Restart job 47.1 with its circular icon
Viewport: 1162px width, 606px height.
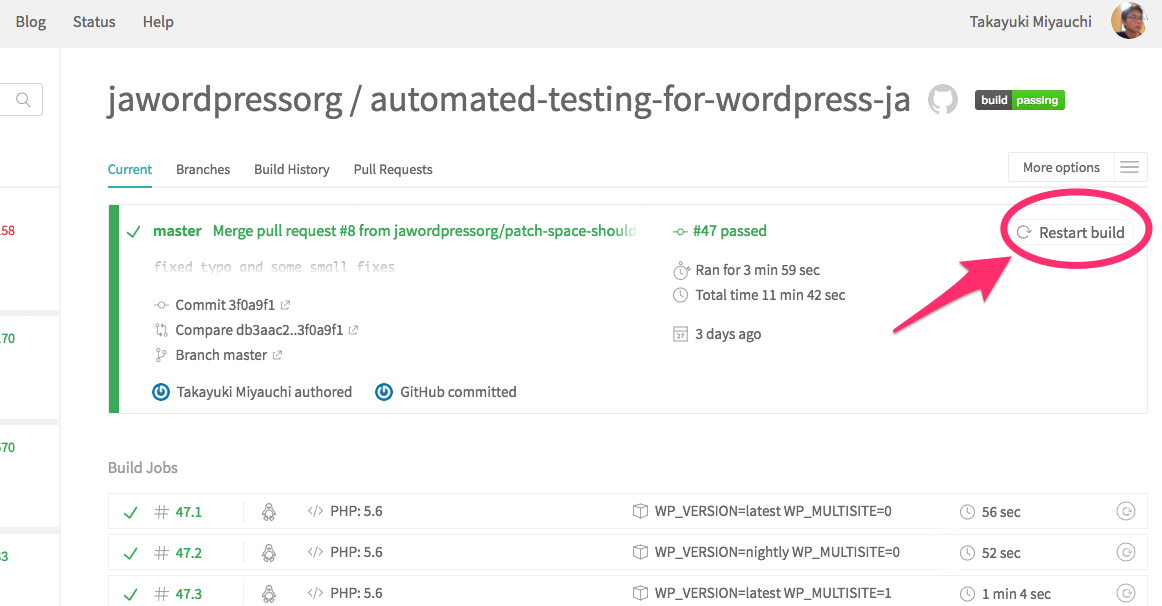[x=1126, y=511]
